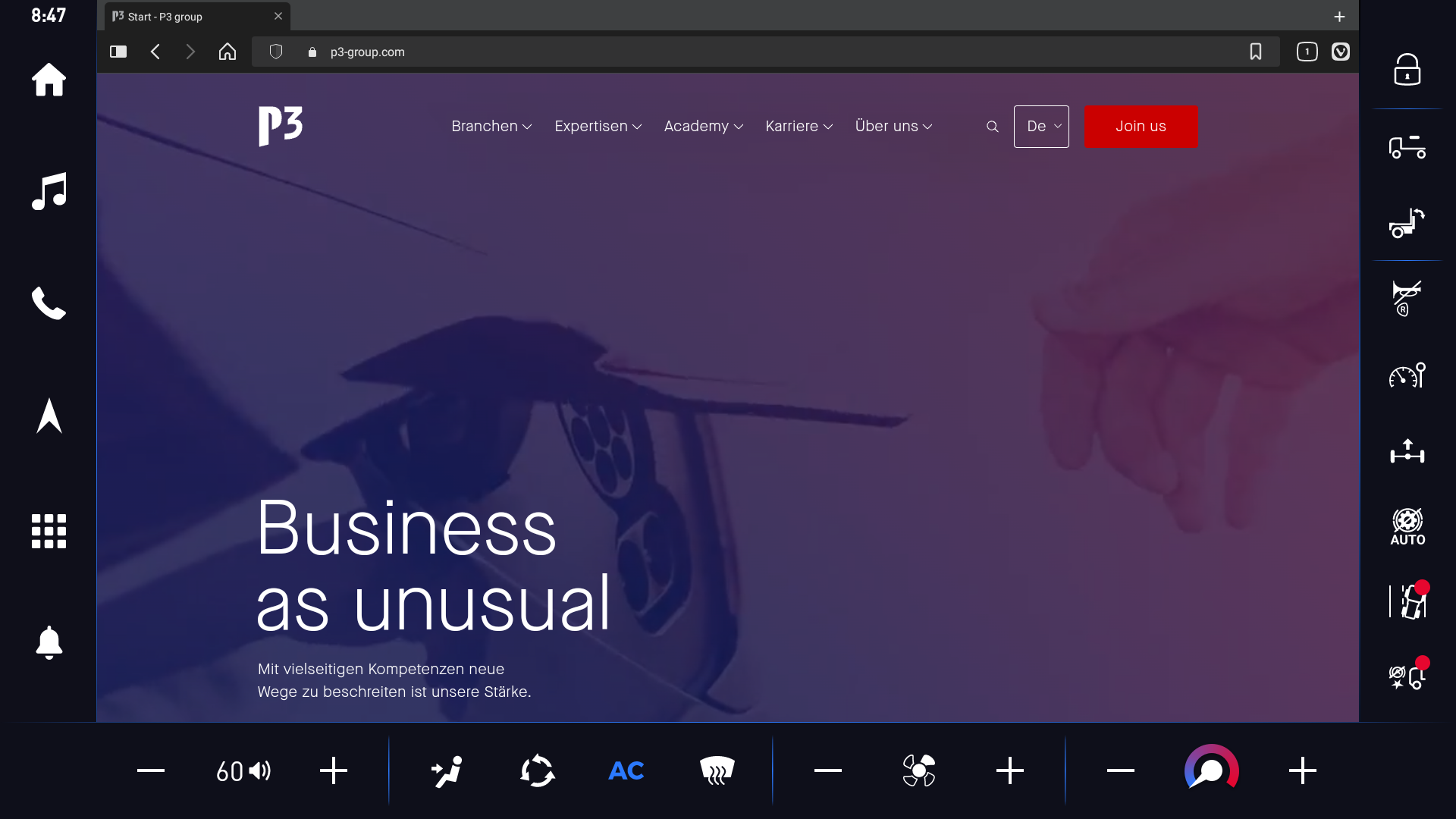The image size is (1456, 819).
Task: Open the trailer mode icon
Action: 1407,146
